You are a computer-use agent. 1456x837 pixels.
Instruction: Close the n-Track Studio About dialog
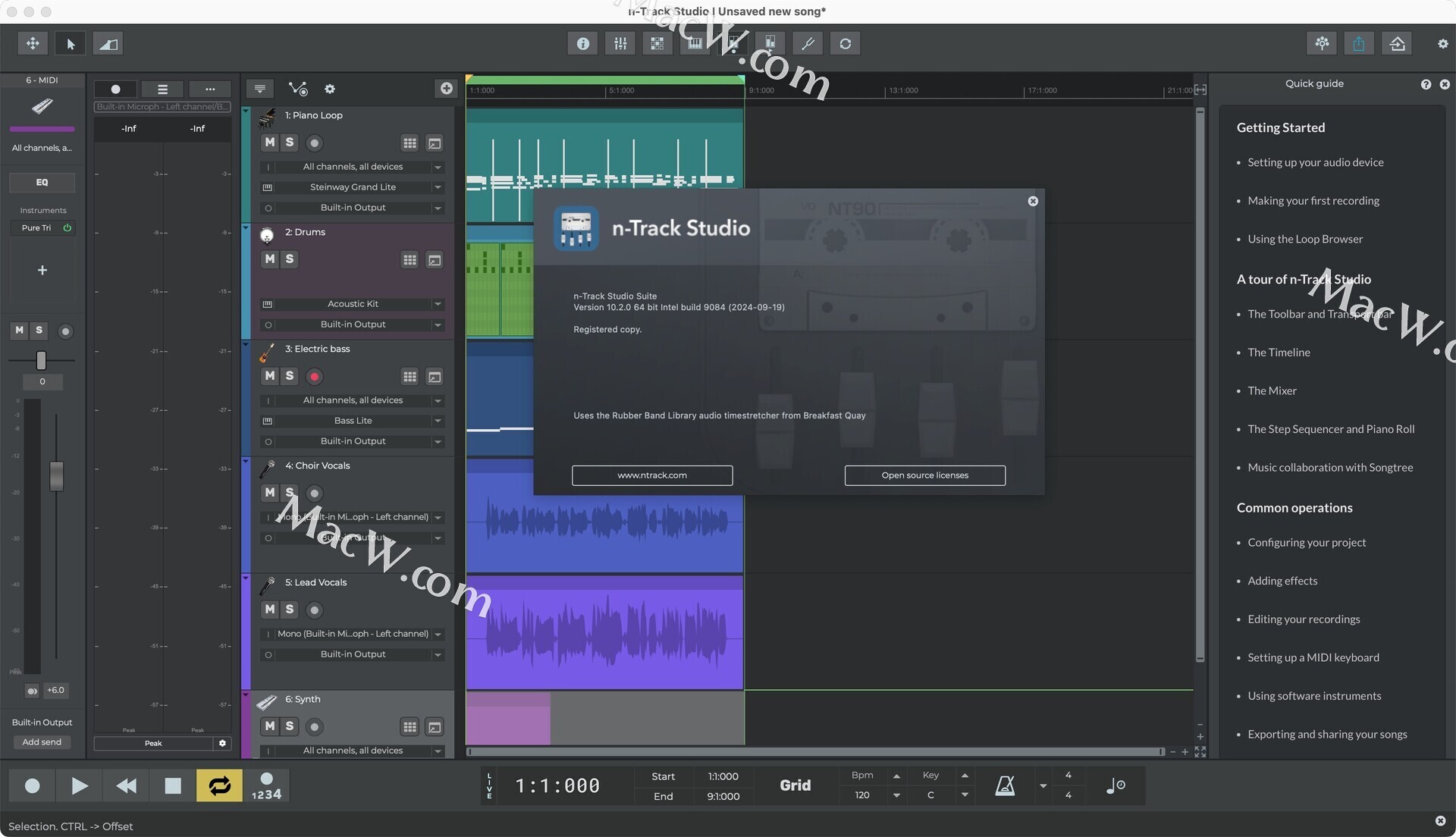1033,201
